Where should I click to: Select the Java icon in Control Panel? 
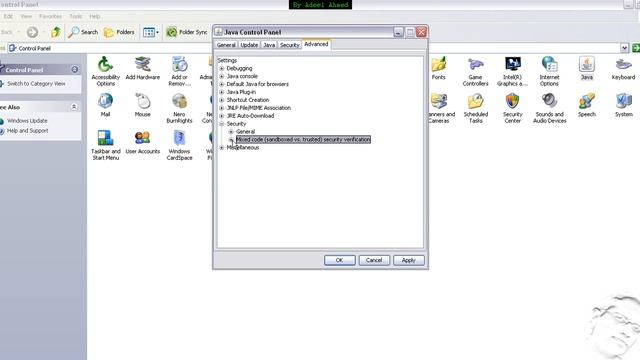pyautogui.click(x=587, y=68)
